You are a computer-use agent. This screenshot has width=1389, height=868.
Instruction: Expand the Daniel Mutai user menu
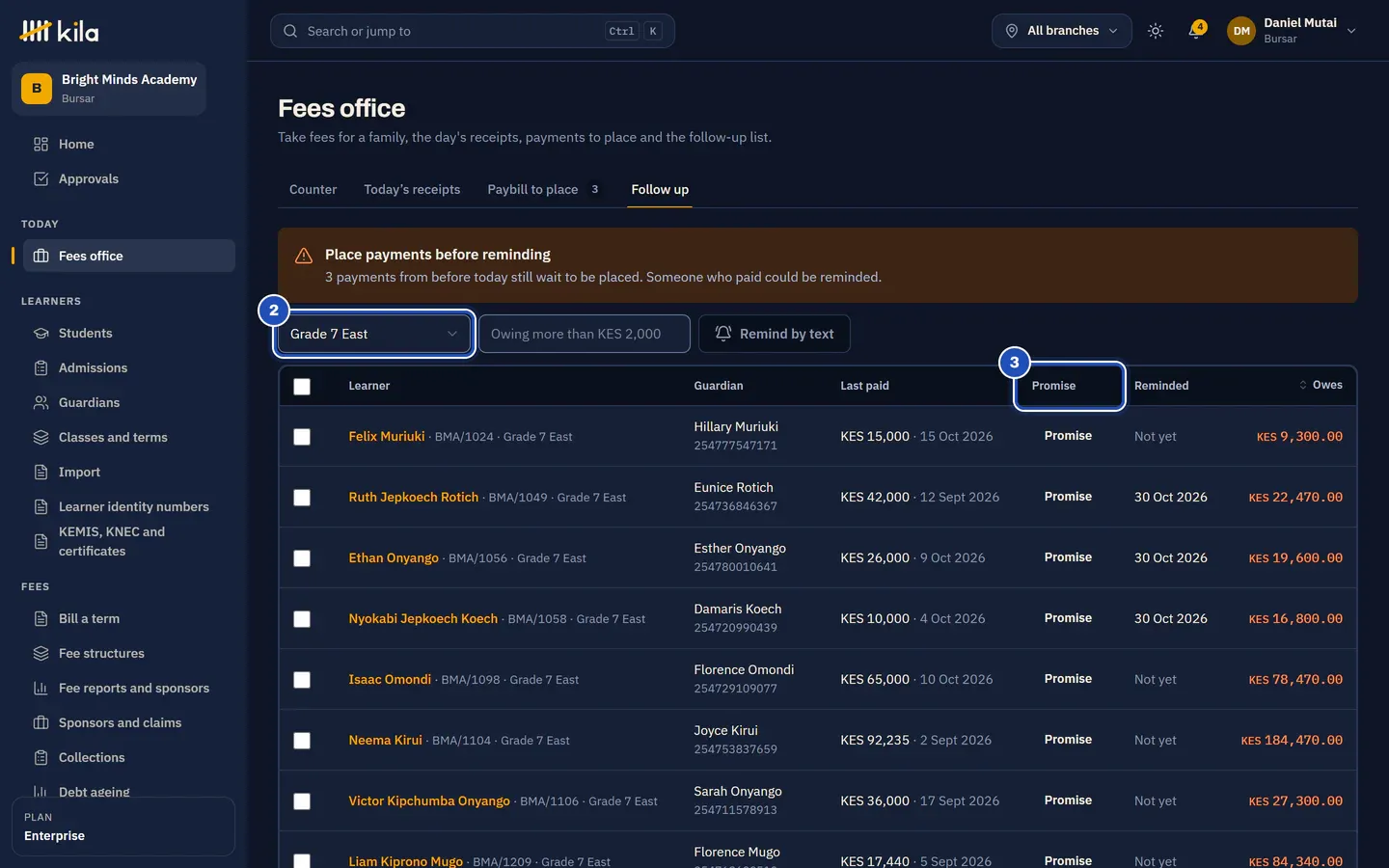point(1292,31)
